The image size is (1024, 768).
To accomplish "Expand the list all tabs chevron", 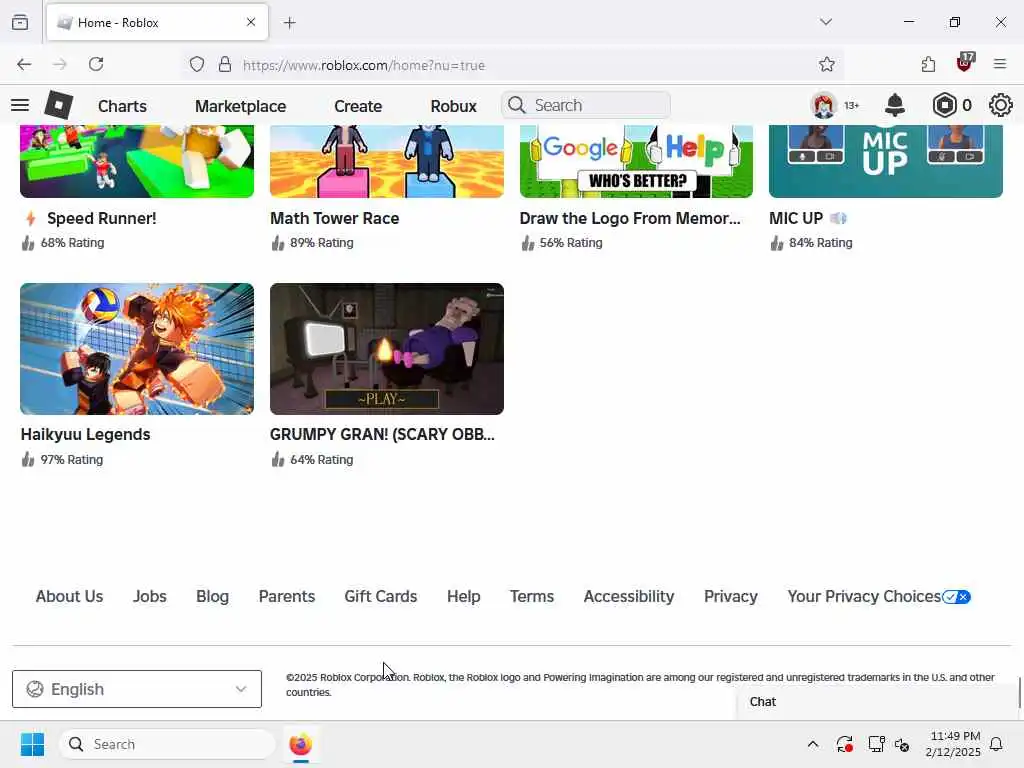I will (826, 22).
